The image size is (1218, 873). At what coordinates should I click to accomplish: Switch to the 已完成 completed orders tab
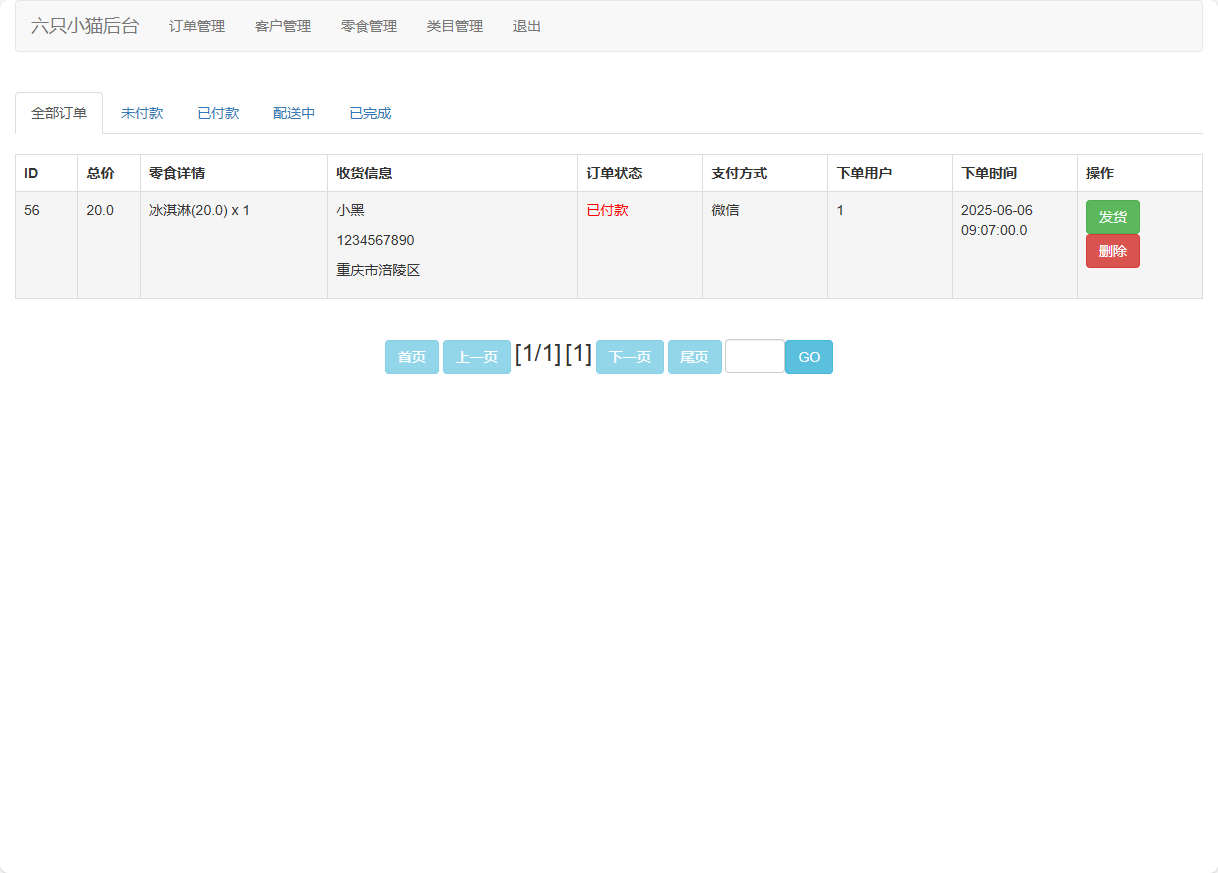pyautogui.click(x=369, y=113)
